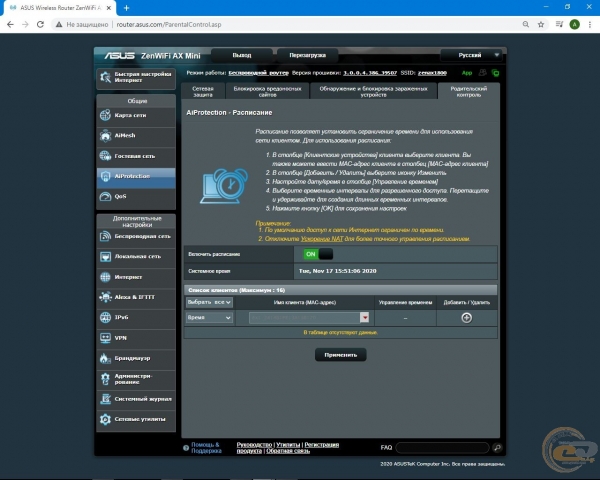Click the client MAC address input field
This screenshot has height=480, width=600.
[x=304, y=318]
